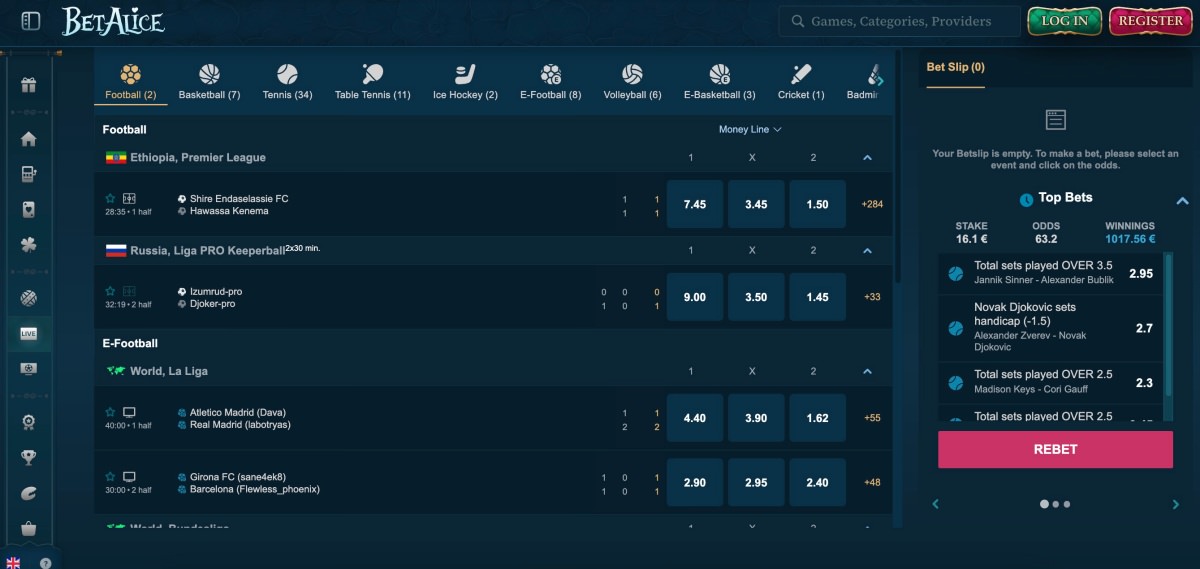Viewport: 1200px width, 569px height.
Task: Click Ethiopia flag next to Premier League
Action: (x=115, y=158)
